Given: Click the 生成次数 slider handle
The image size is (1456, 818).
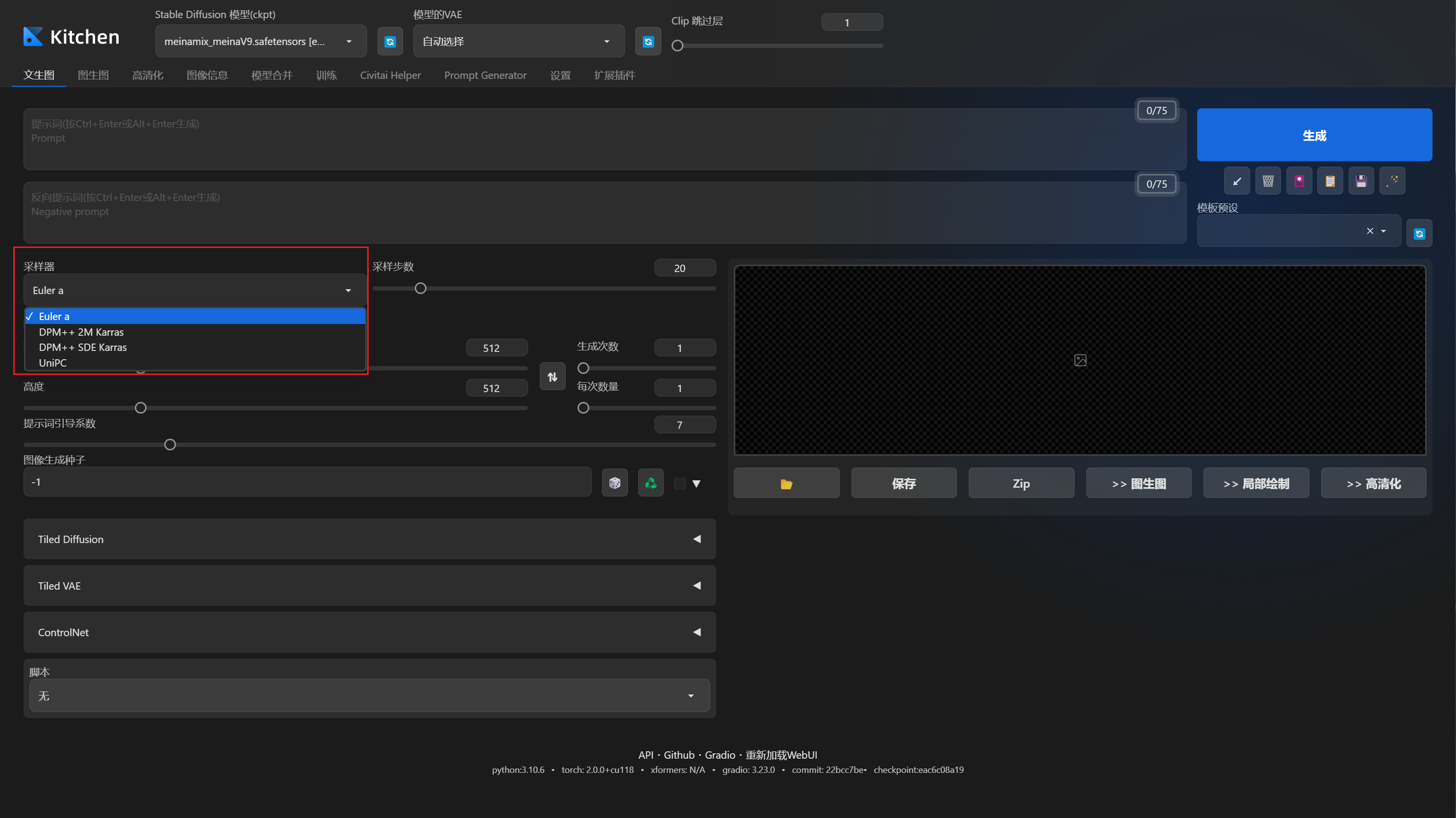Looking at the screenshot, I should [583, 368].
